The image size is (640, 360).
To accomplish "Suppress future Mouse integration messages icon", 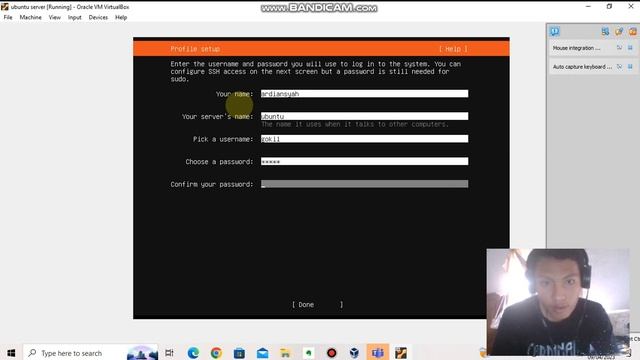I will 620,48.
